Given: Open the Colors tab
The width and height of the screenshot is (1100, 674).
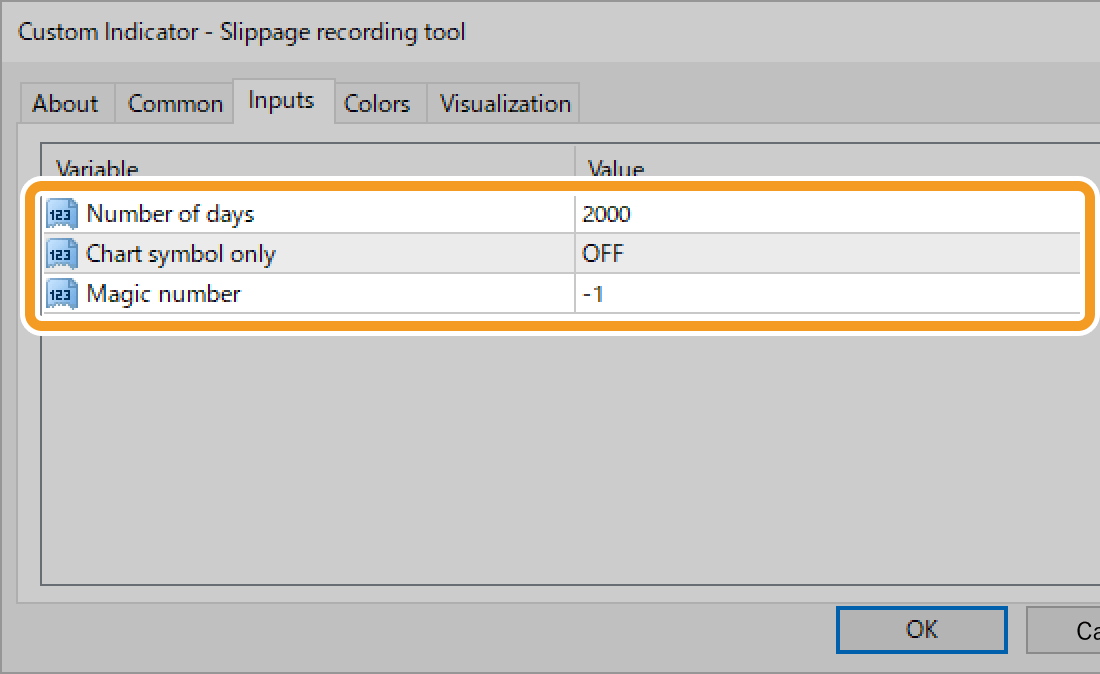Looking at the screenshot, I should click(377, 102).
